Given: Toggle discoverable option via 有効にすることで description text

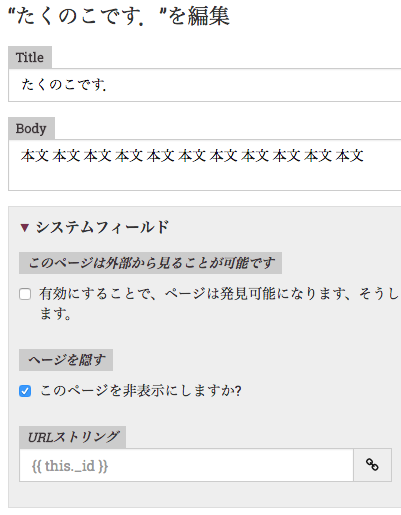Looking at the screenshot, I should [220, 294].
